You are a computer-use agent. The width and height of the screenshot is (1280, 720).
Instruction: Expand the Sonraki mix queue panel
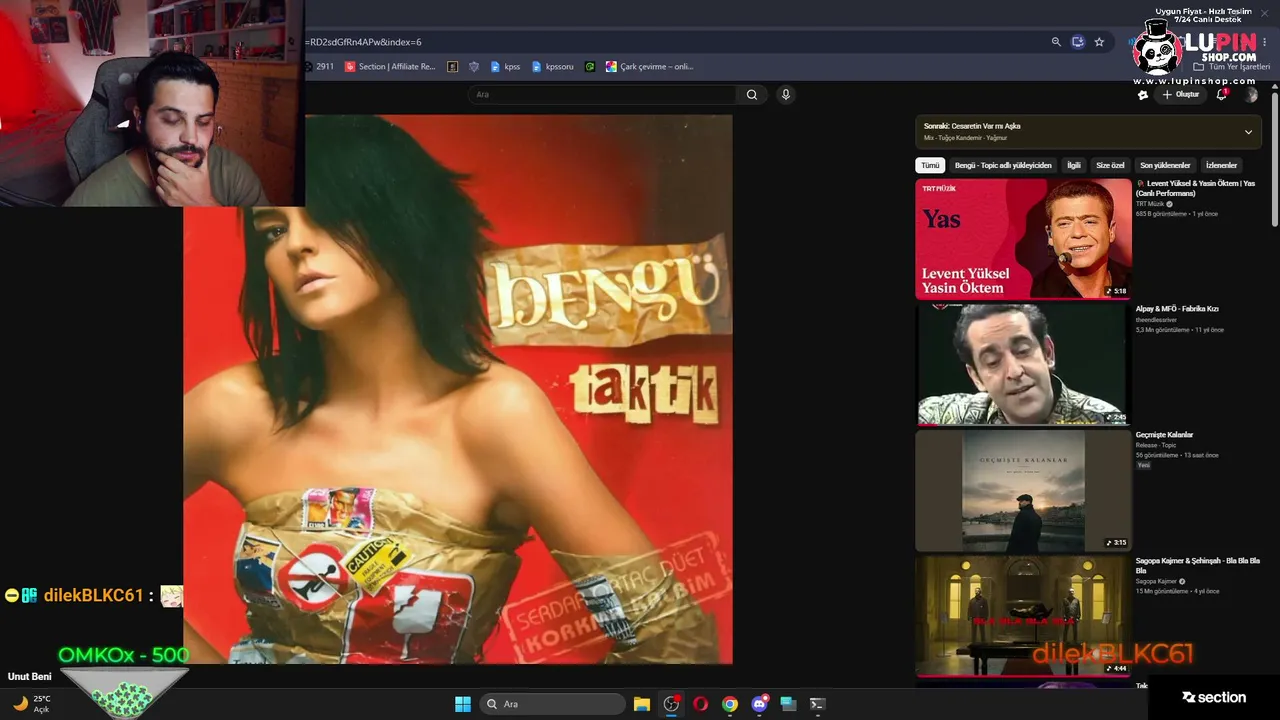coord(1248,132)
